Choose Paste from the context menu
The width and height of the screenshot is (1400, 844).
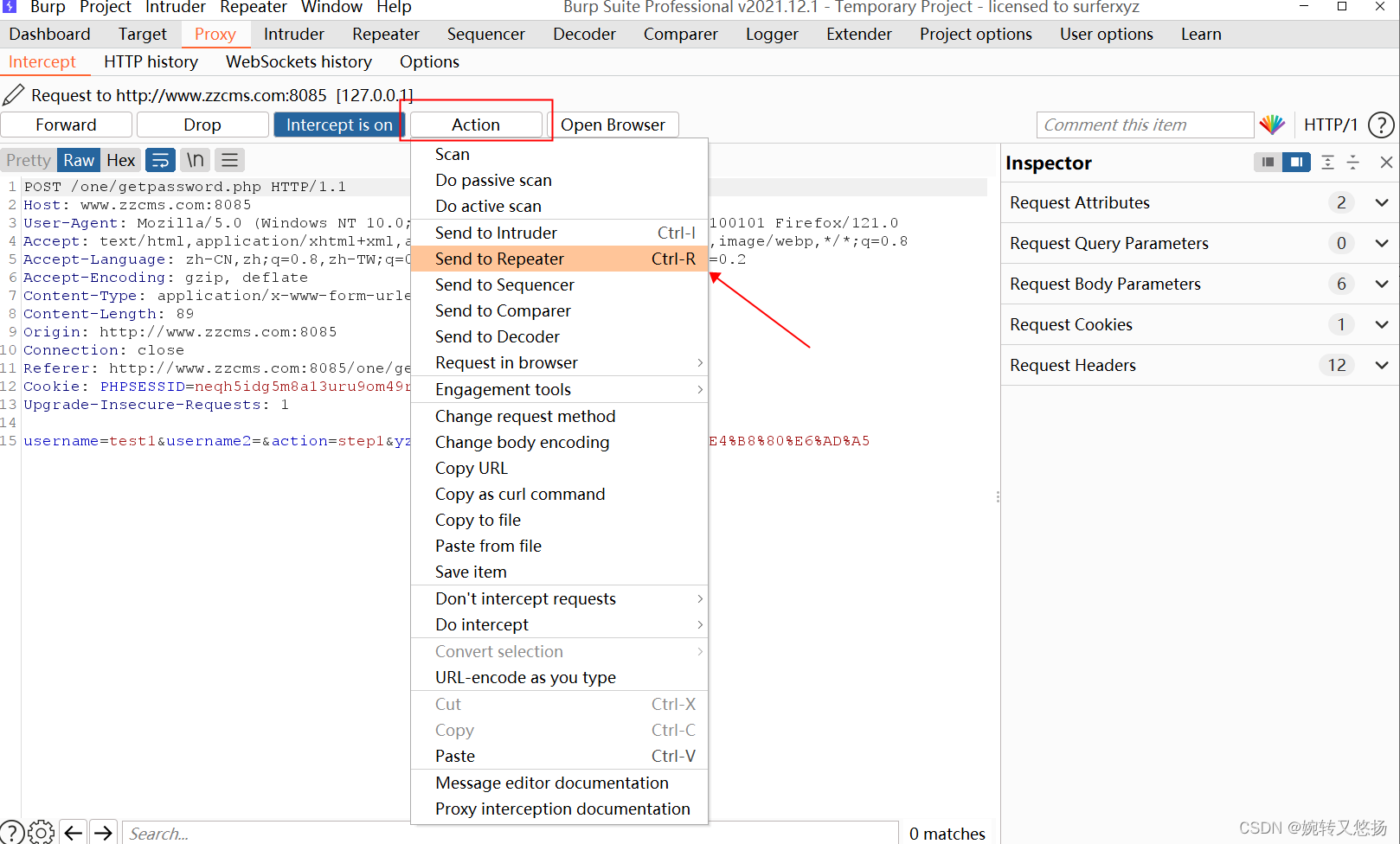point(559,756)
